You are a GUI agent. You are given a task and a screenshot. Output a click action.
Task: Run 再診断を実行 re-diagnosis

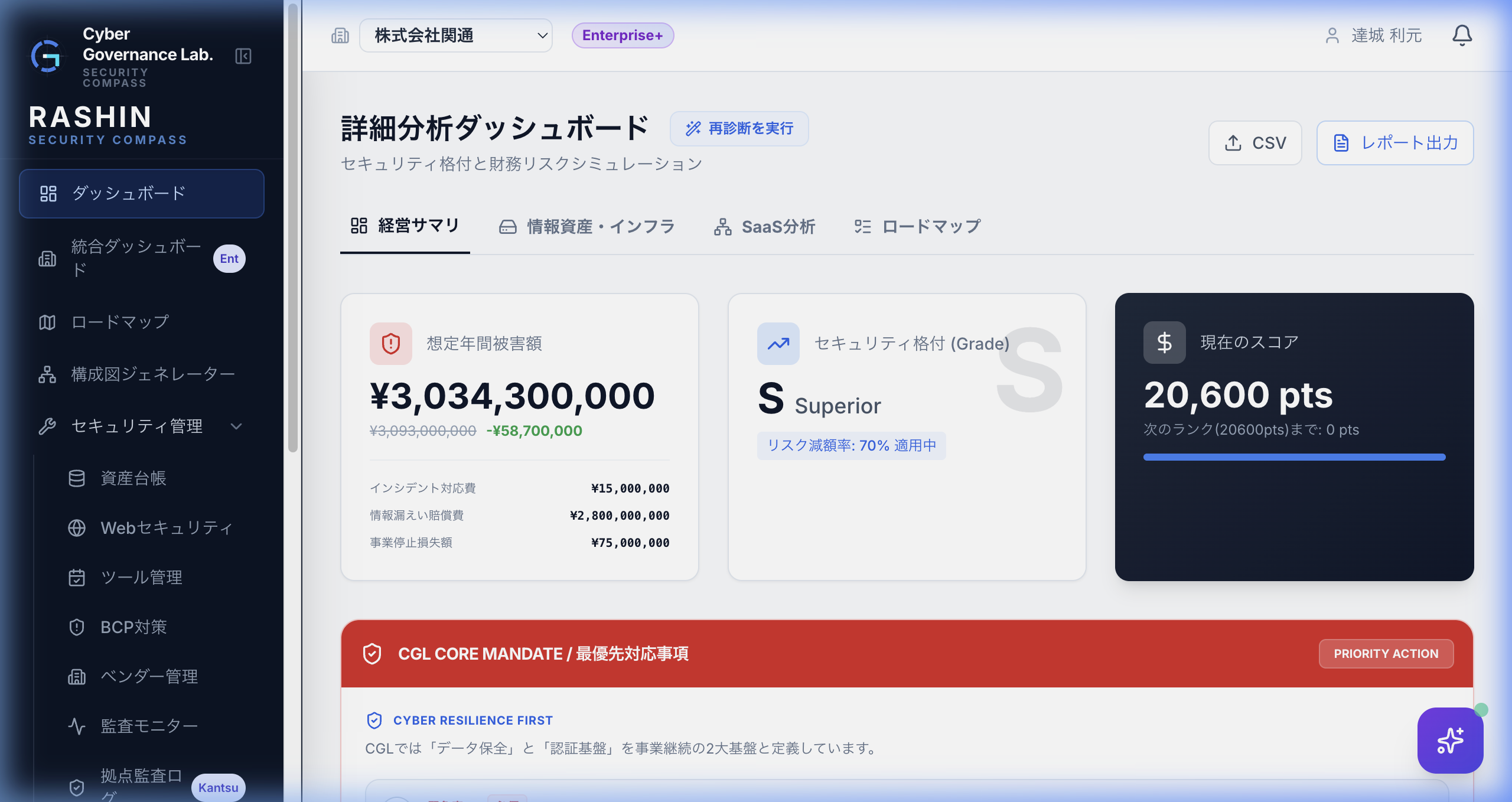point(739,129)
